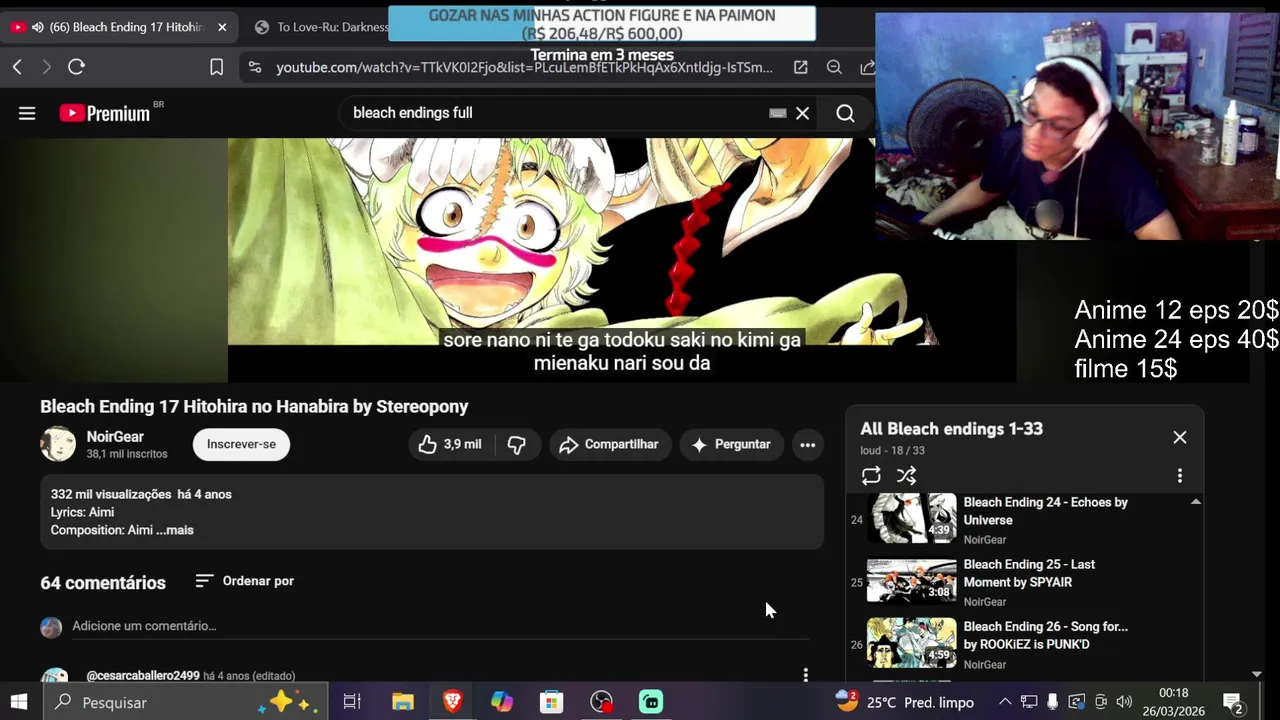Open File Explorer from the taskbar

403,702
